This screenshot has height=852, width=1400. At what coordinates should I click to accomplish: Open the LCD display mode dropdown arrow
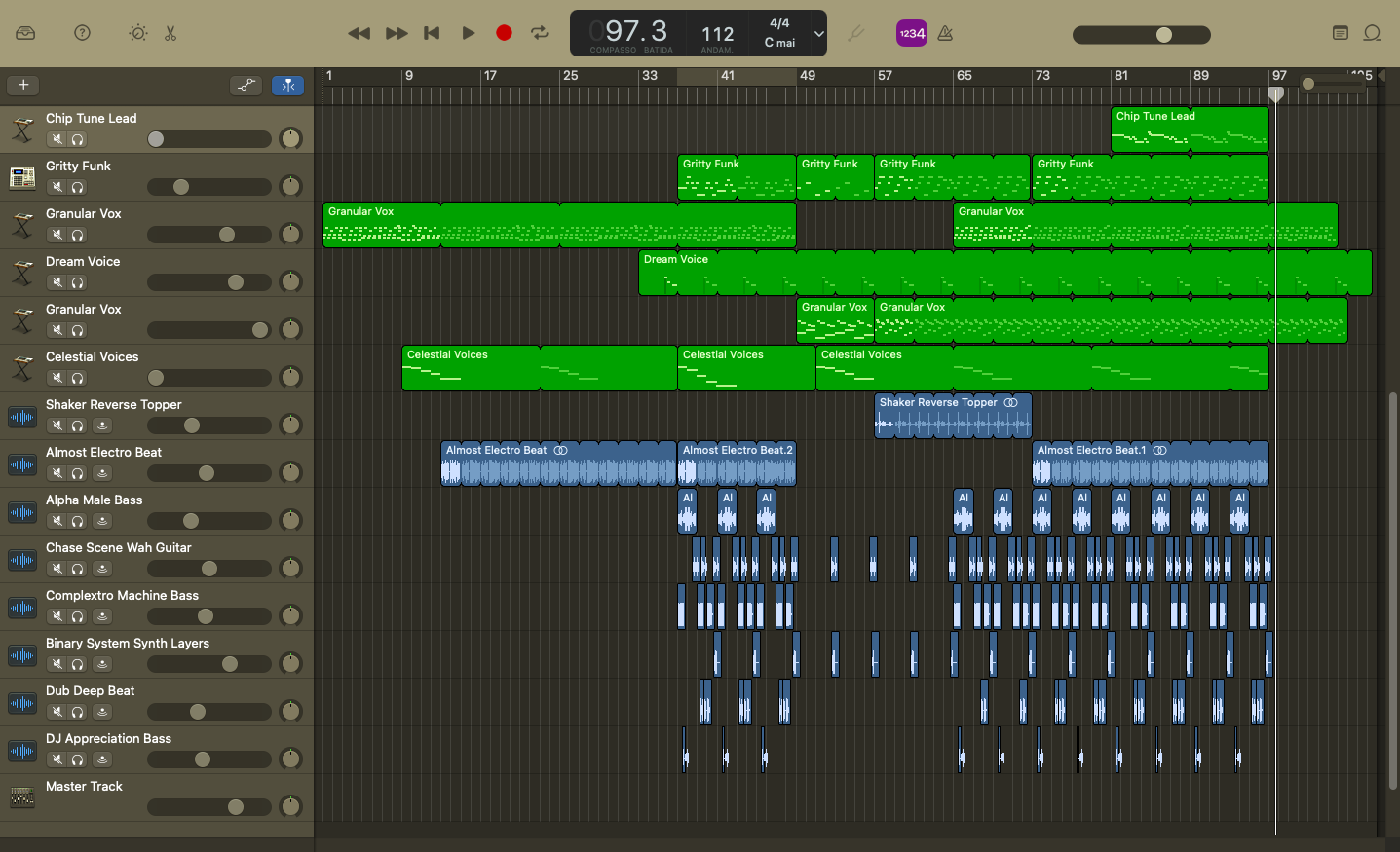click(x=818, y=34)
